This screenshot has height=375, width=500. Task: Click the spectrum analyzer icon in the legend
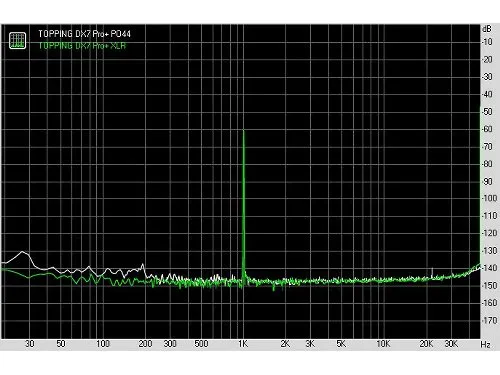coord(17,40)
